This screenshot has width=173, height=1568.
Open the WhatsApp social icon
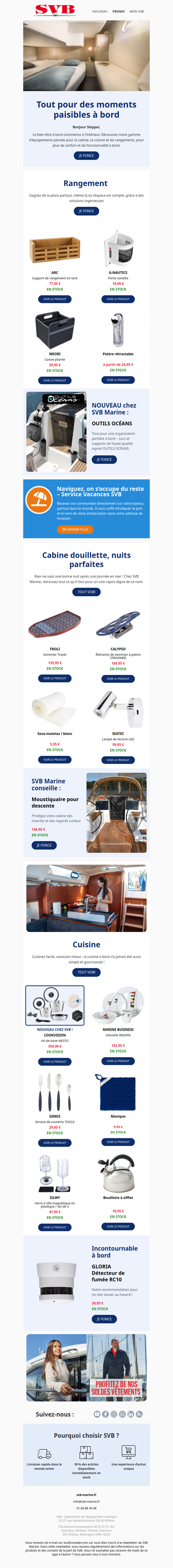(x=122, y=1414)
